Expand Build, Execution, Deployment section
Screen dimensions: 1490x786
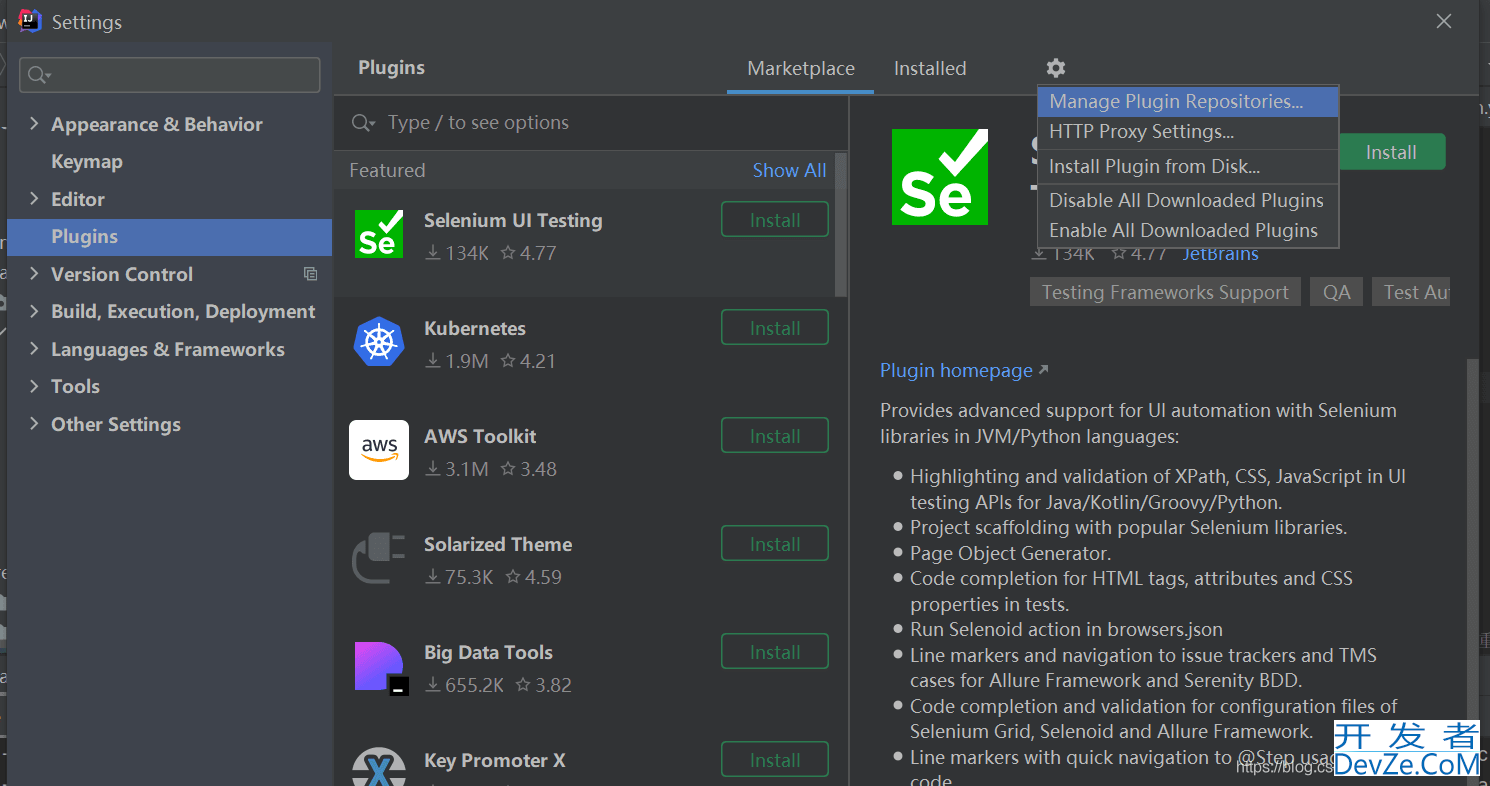(34, 311)
